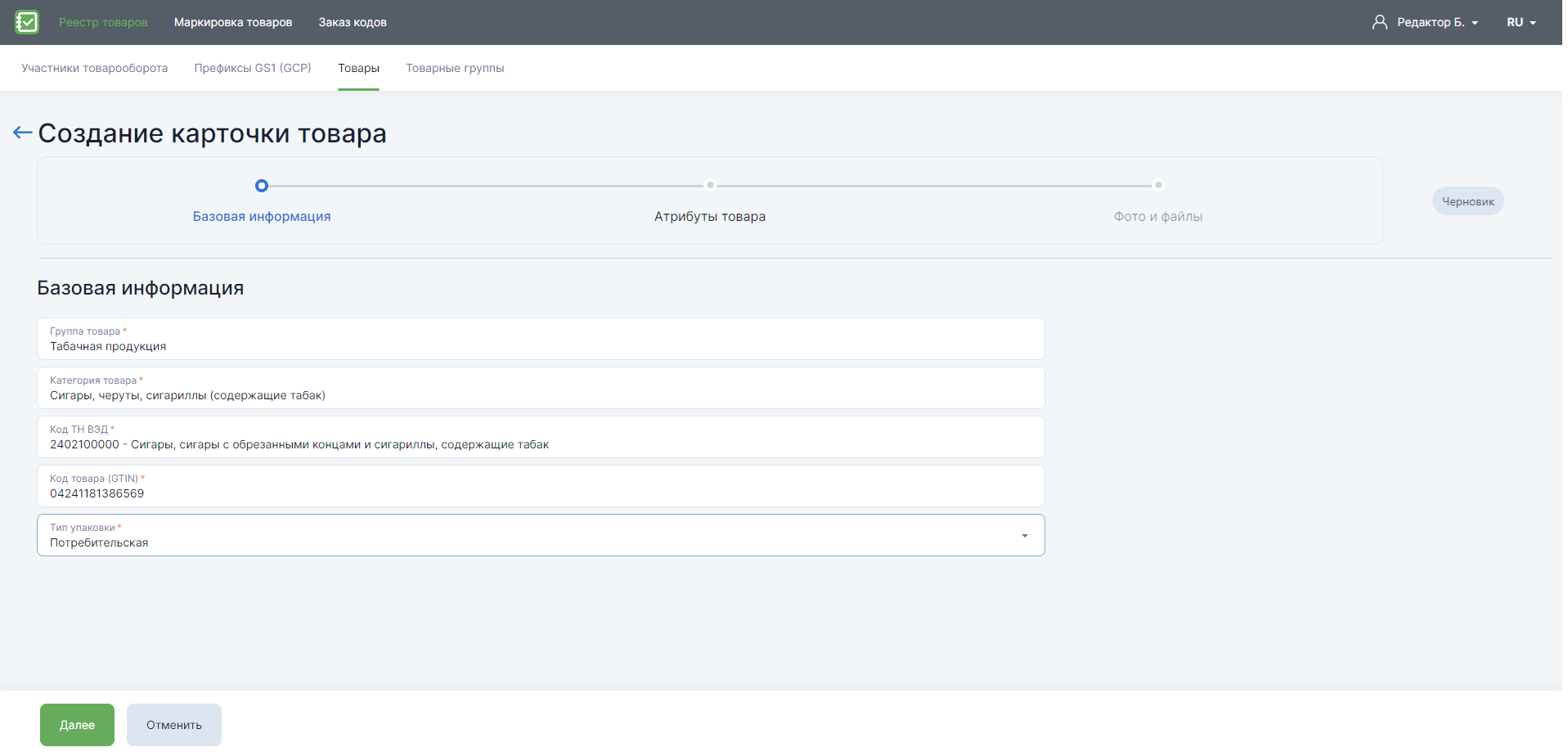Image resolution: width=1568 pixels, height=756 pixels.
Task: Click the Черновик status badge
Action: pos(1467,201)
